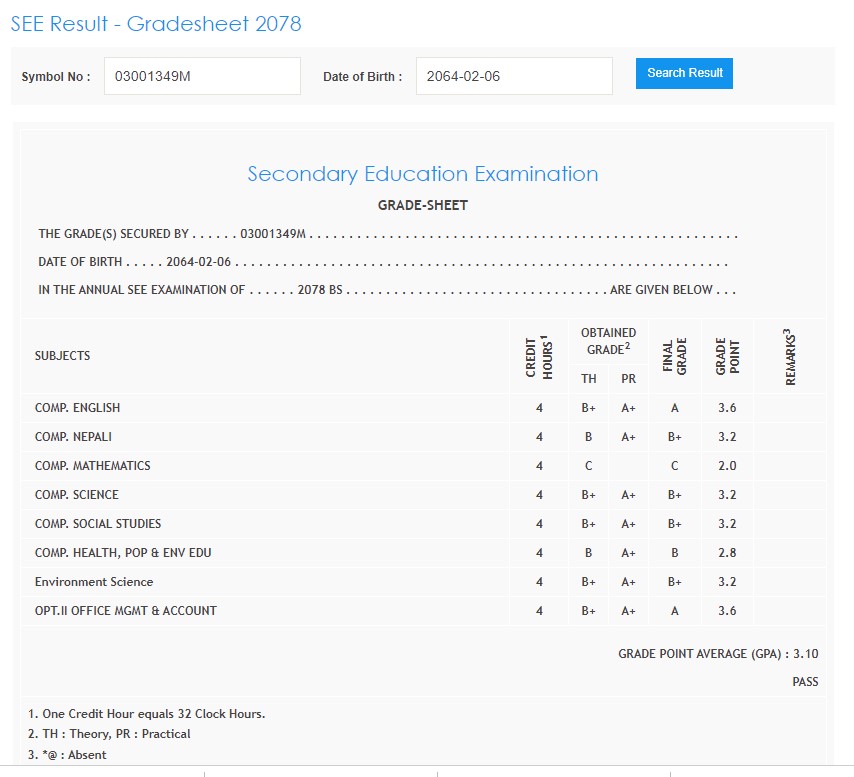Screen dimensions: 854x777
Task: Focus the Symbol No input field
Action: [x=202, y=76]
